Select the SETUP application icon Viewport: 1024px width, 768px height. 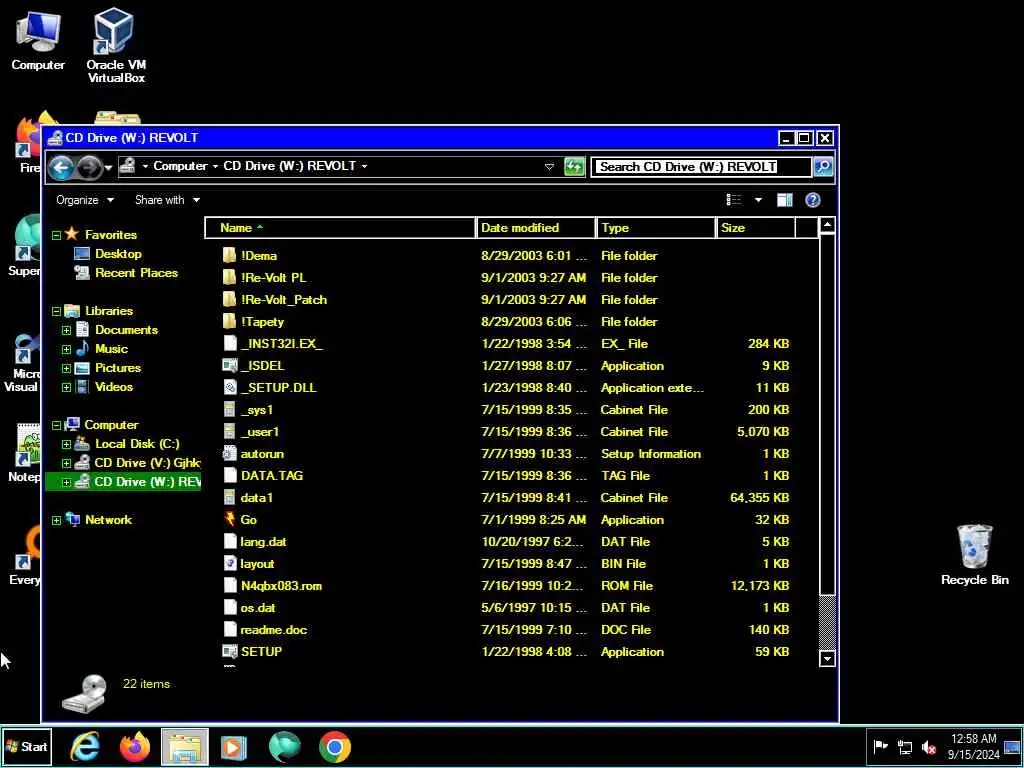[x=229, y=652]
